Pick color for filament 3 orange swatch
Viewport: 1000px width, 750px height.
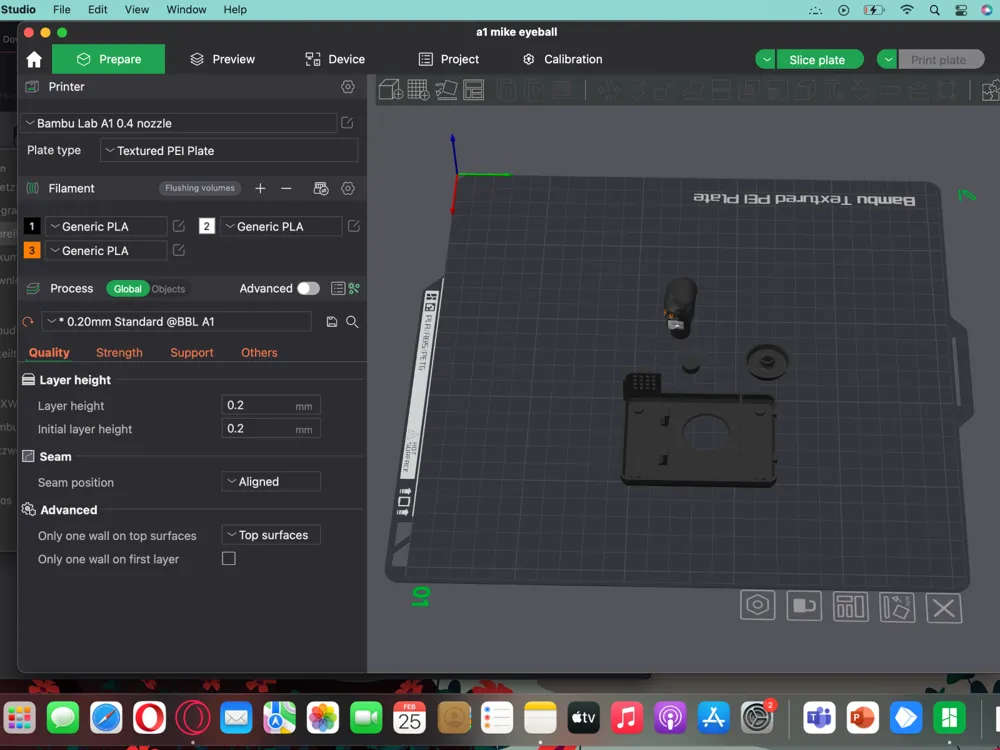click(x=32, y=251)
